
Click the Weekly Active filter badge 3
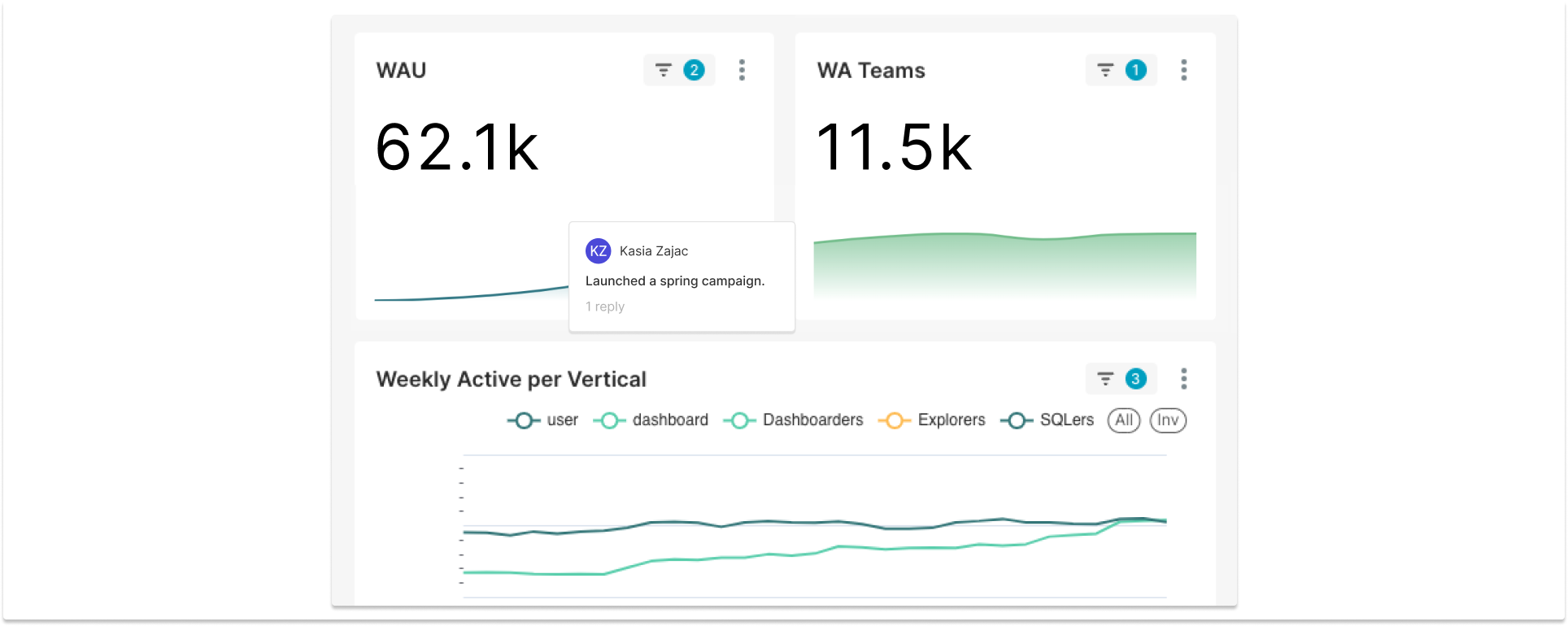[x=1135, y=379]
